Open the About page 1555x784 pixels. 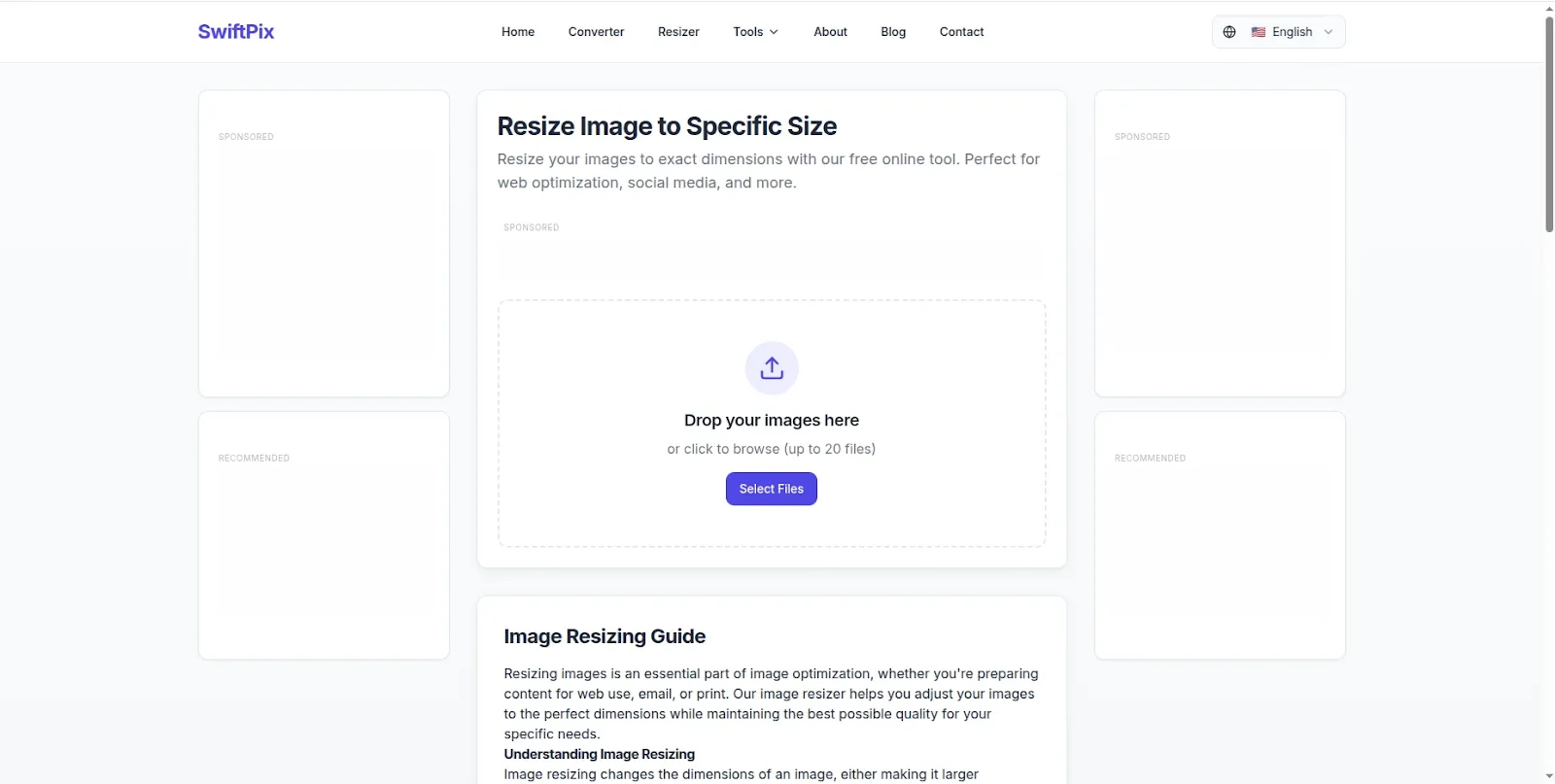pyautogui.click(x=830, y=32)
